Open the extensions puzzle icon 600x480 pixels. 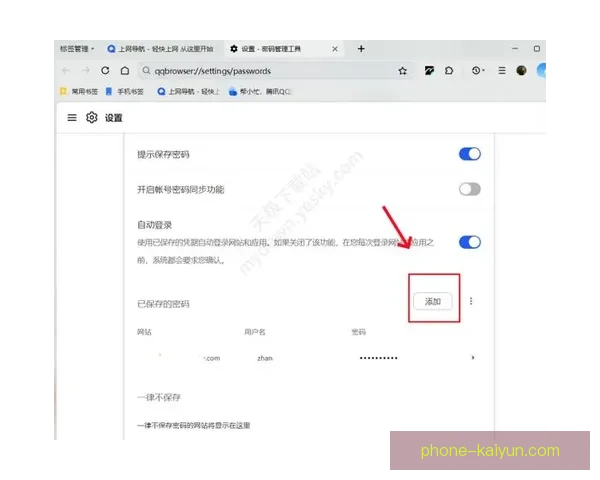point(449,70)
